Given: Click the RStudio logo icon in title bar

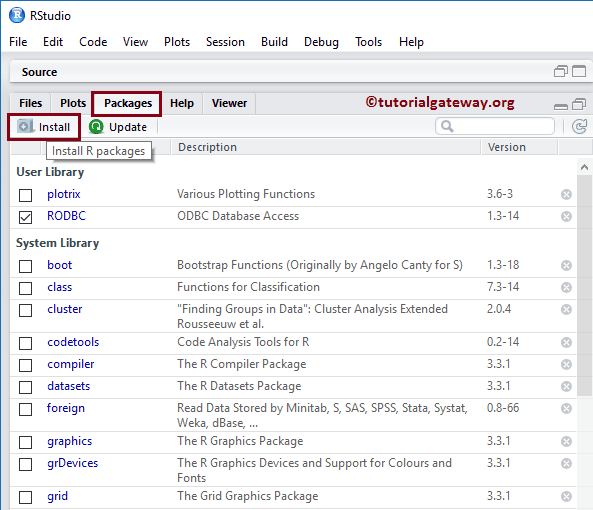Looking at the screenshot, I should (x=17, y=15).
